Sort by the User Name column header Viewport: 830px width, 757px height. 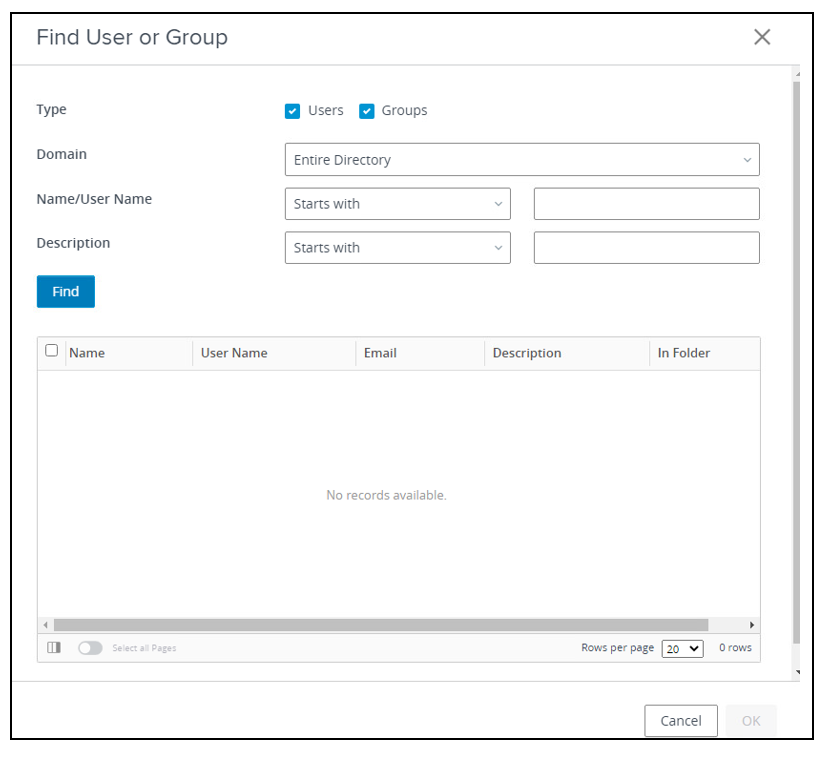pos(234,353)
